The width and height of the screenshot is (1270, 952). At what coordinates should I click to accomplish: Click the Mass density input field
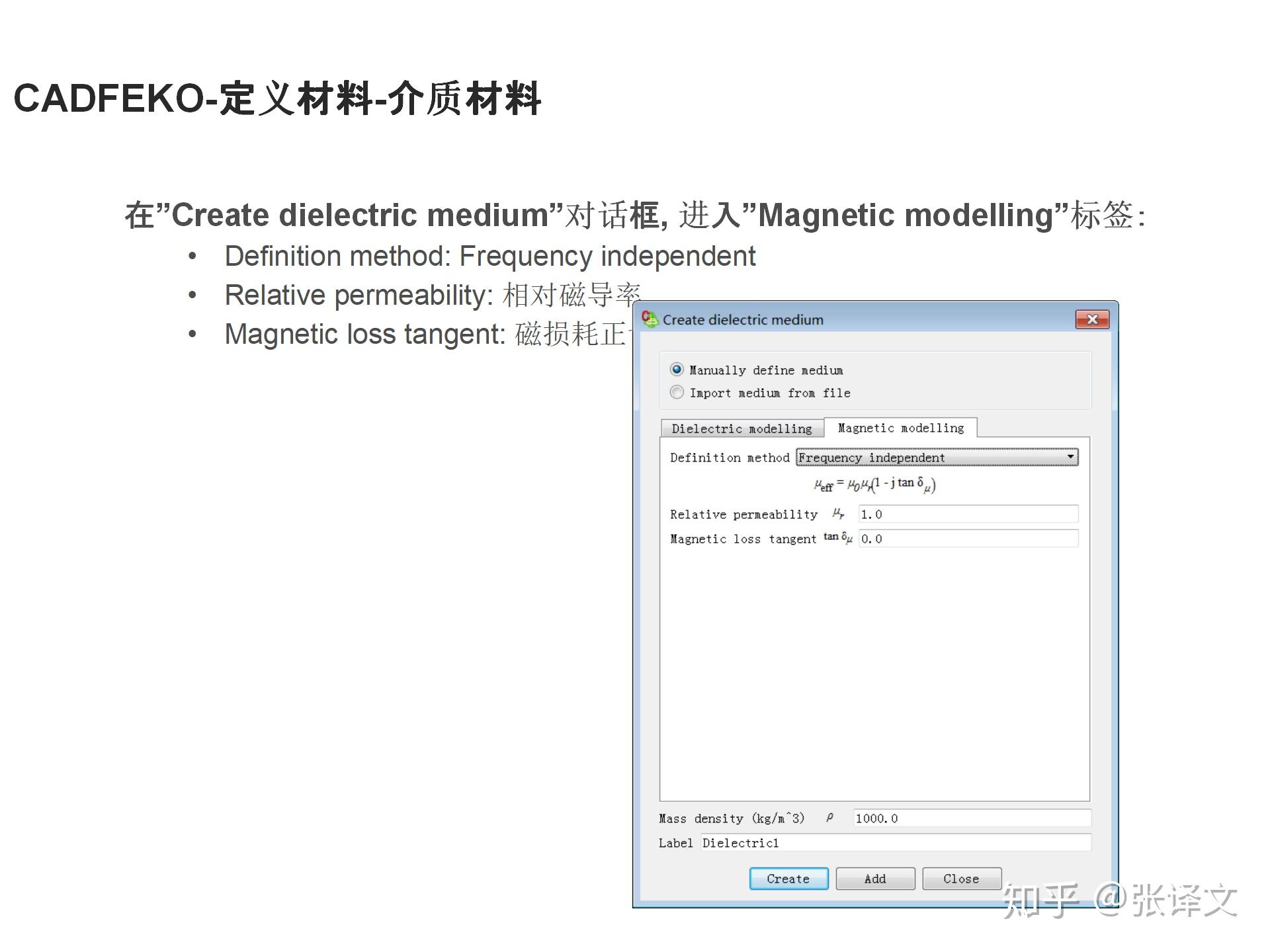pyautogui.click(x=971, y=818)
